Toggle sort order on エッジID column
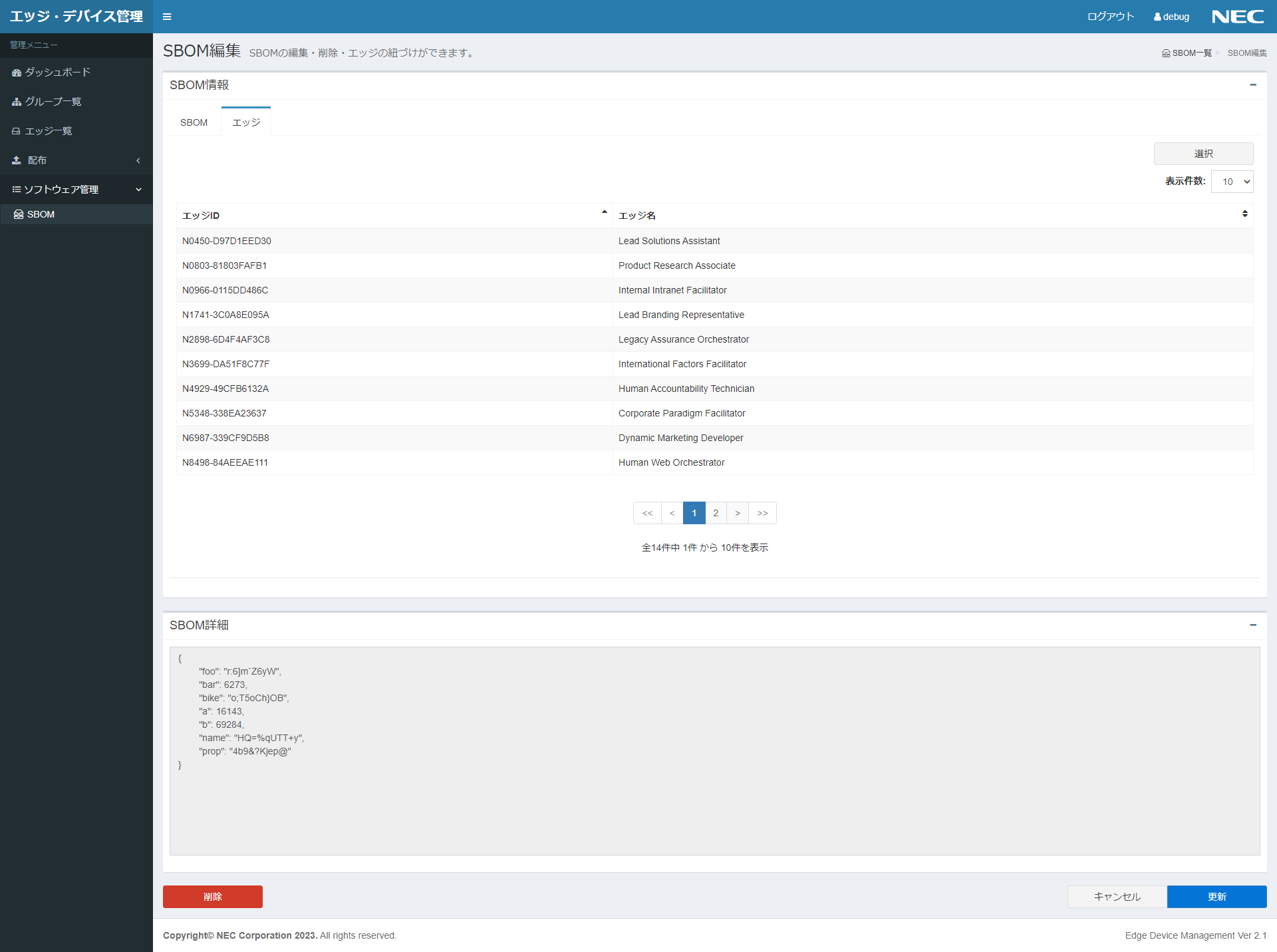Image resolution: width=1277 pixels, height=952 pixels. [604, 212]
